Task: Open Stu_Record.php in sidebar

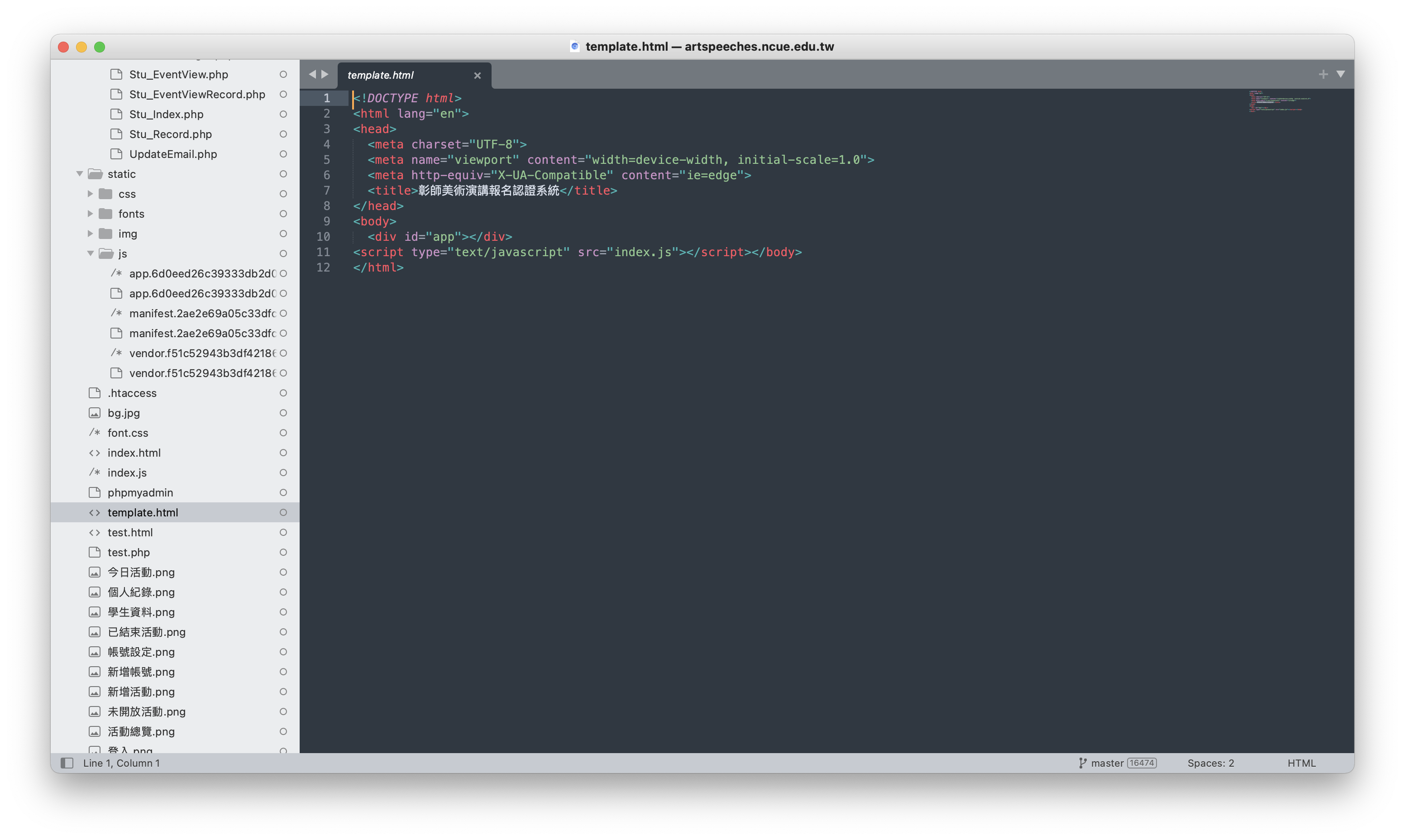Action: [170, 134]
